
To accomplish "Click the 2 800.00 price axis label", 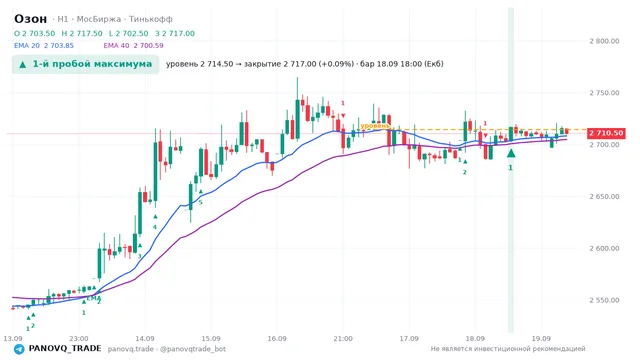I will pos(604,41).
